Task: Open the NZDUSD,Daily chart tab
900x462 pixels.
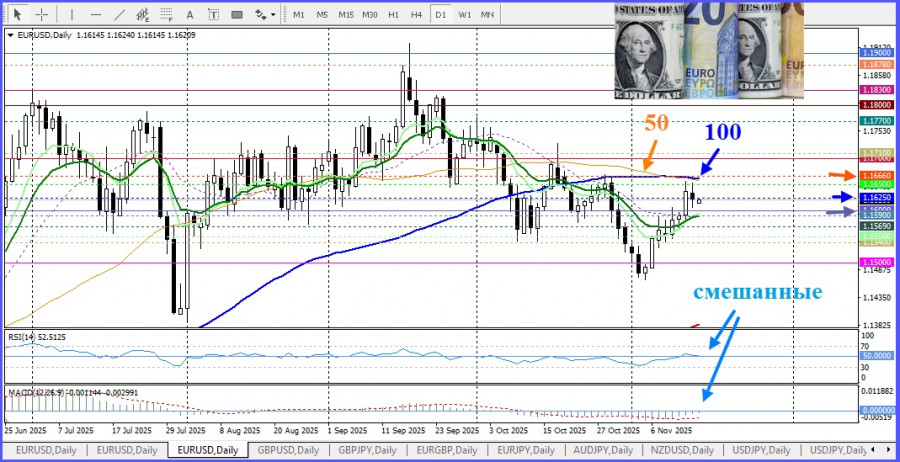Action: pyautogui.click(x=682, y=450)
